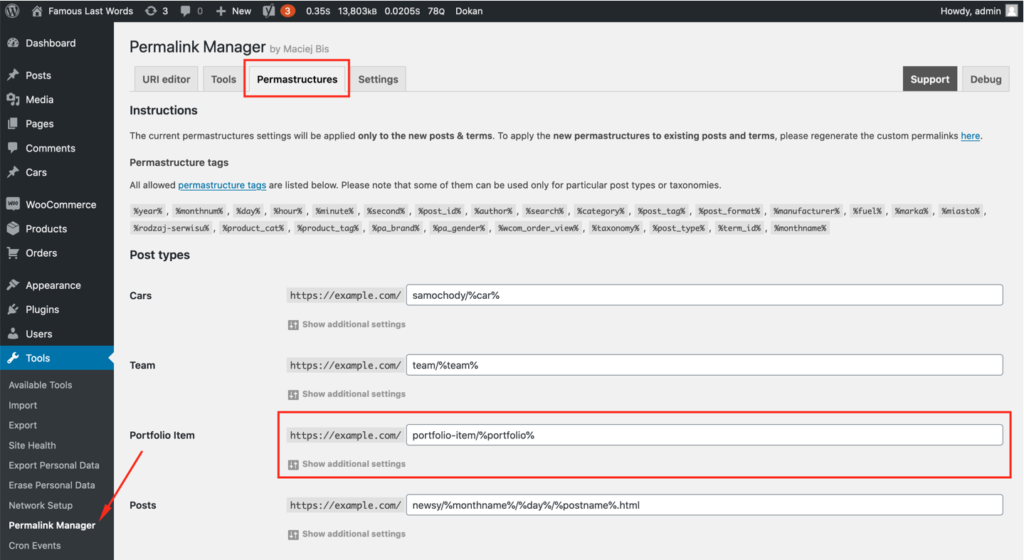Click the home icon for Famous Last Words
Viewport: 1024px width, 560px height.
tap(37, 11)
